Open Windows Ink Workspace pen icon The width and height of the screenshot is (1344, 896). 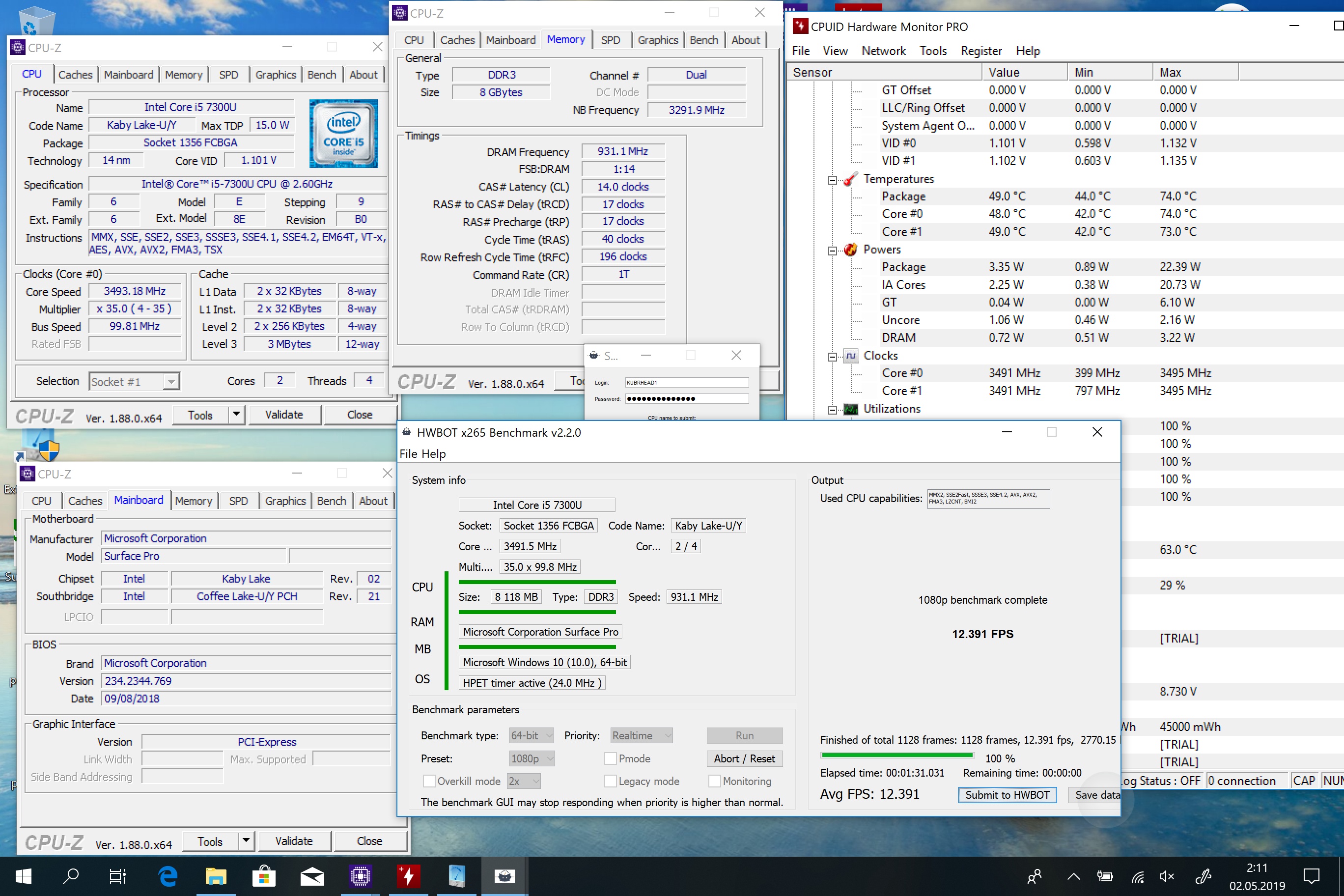tap(1204, 876)
